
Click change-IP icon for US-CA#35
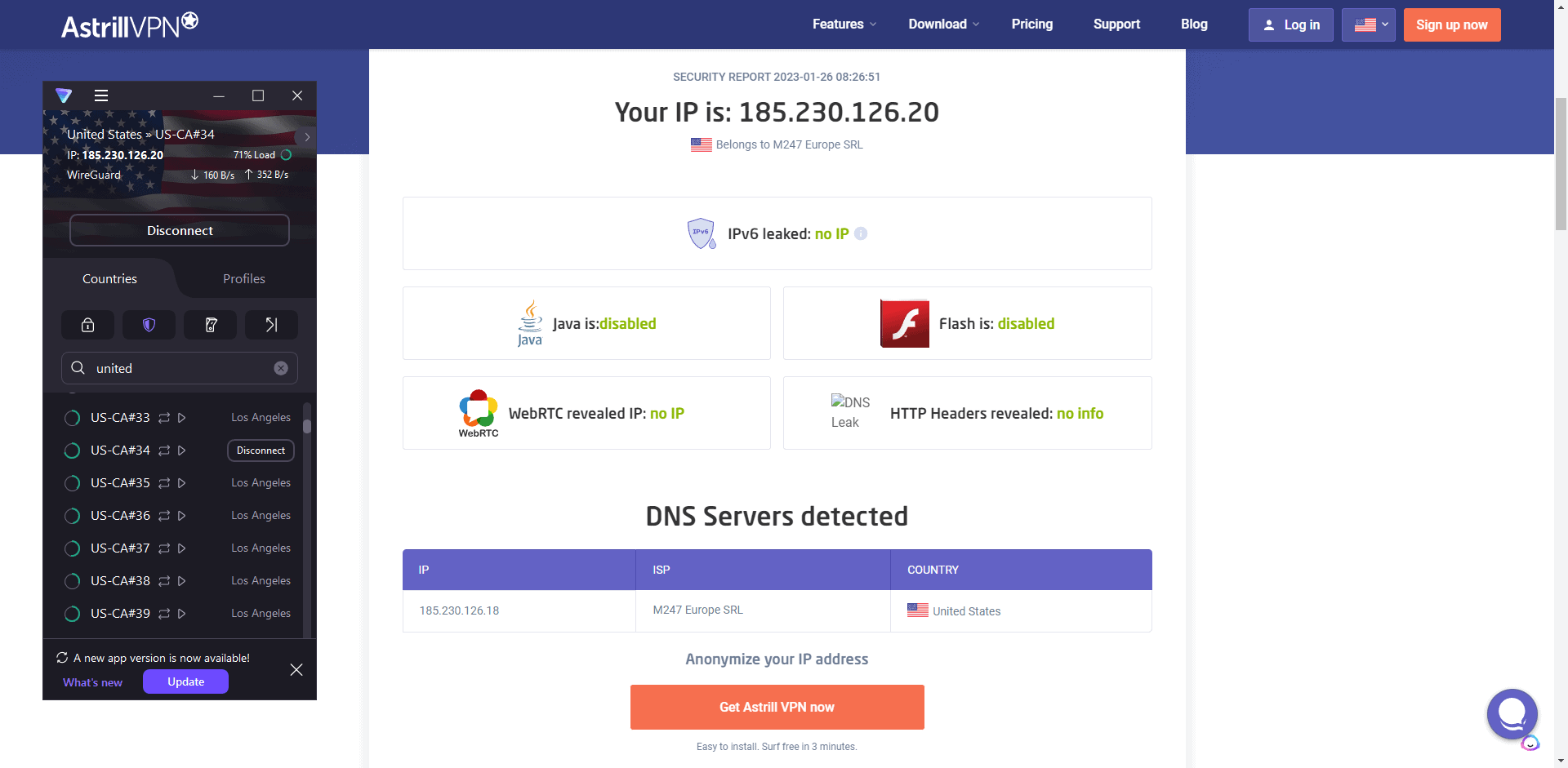[164, 483]
